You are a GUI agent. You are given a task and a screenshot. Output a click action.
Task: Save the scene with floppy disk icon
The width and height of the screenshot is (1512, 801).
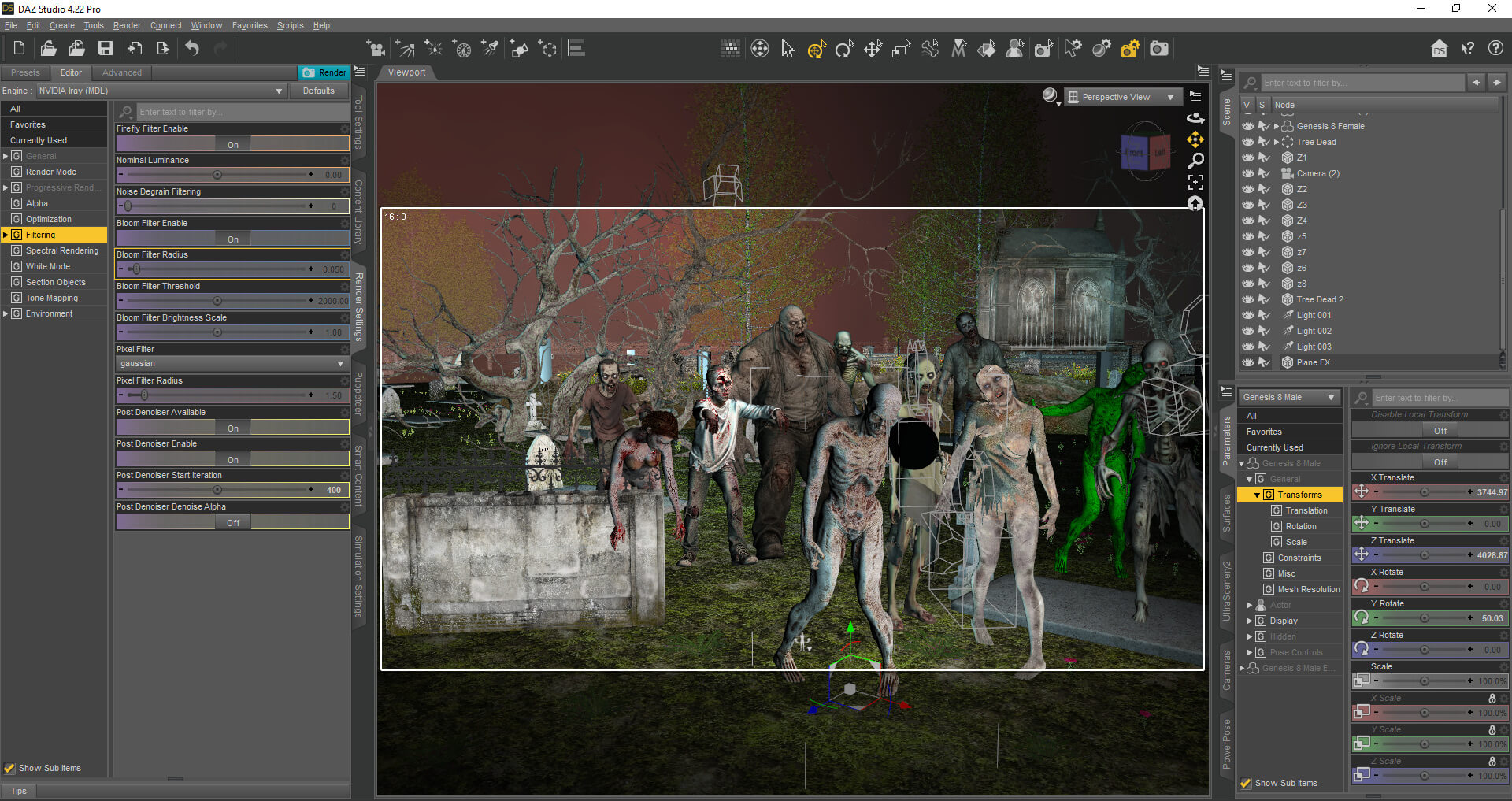(x=105, y=49)
